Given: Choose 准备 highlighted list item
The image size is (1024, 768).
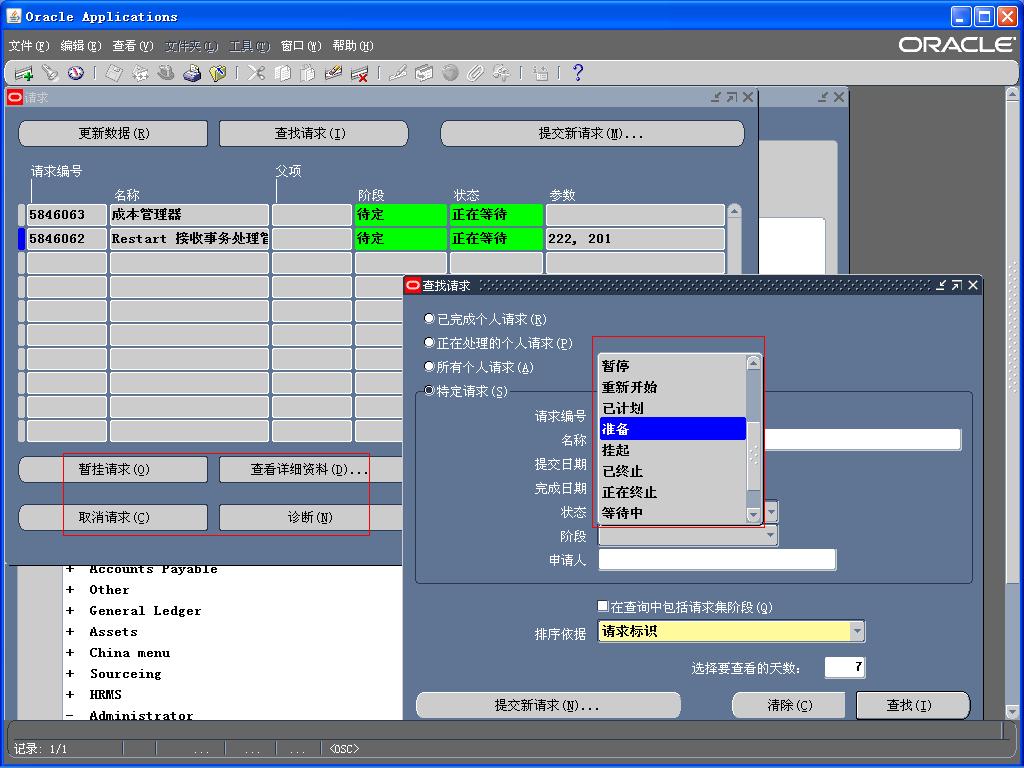Looking at the screenshot, I should click(673, 429).
